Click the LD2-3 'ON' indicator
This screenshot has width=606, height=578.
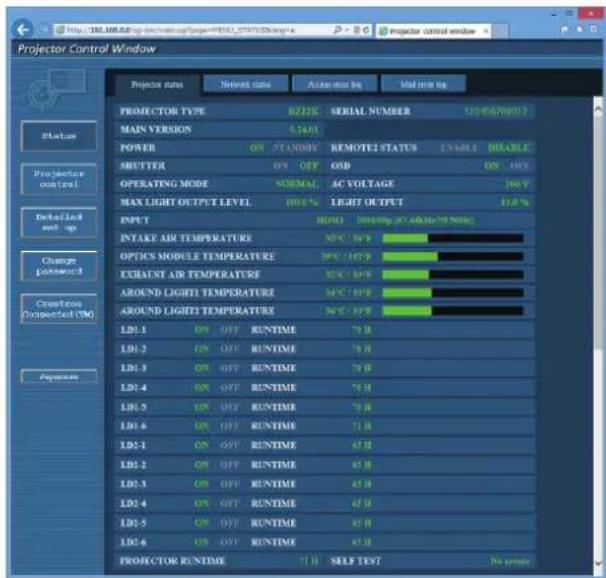[201, 484]
